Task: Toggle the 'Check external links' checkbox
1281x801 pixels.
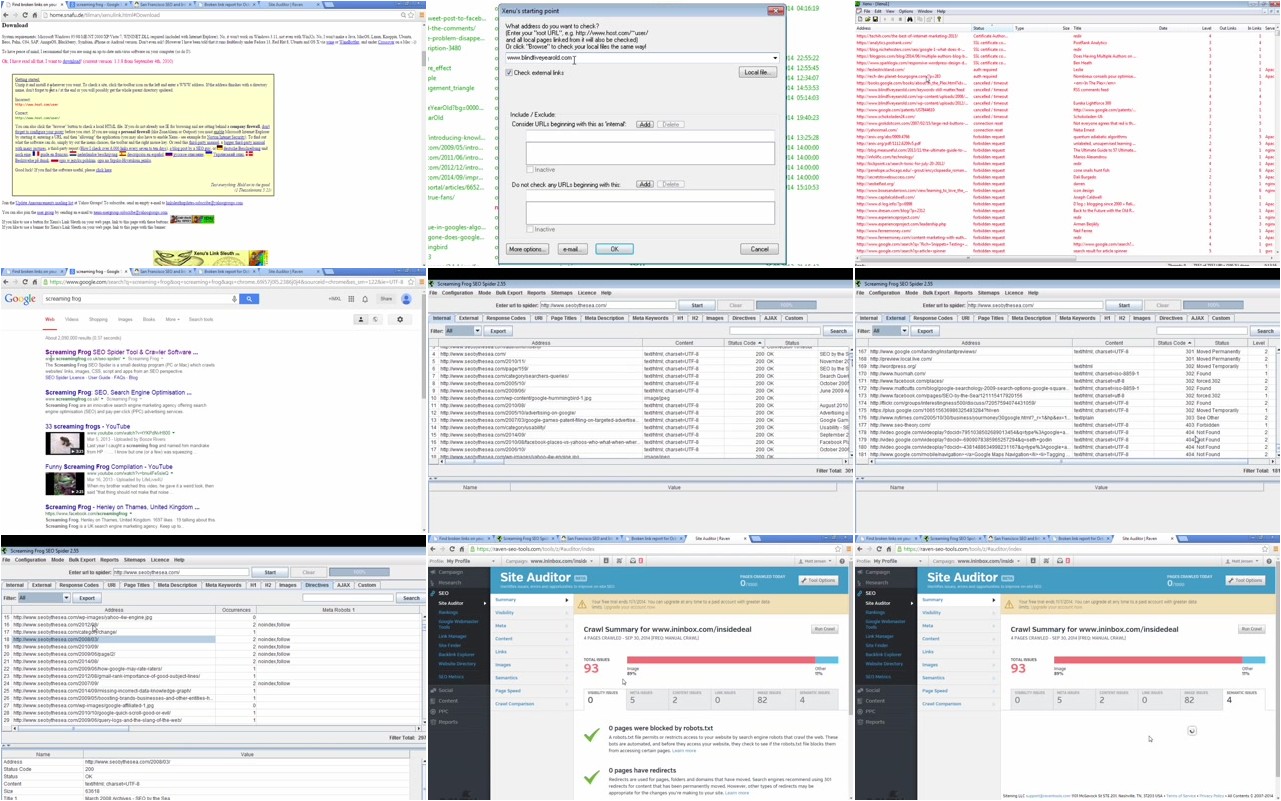Action: pos(509,72)
